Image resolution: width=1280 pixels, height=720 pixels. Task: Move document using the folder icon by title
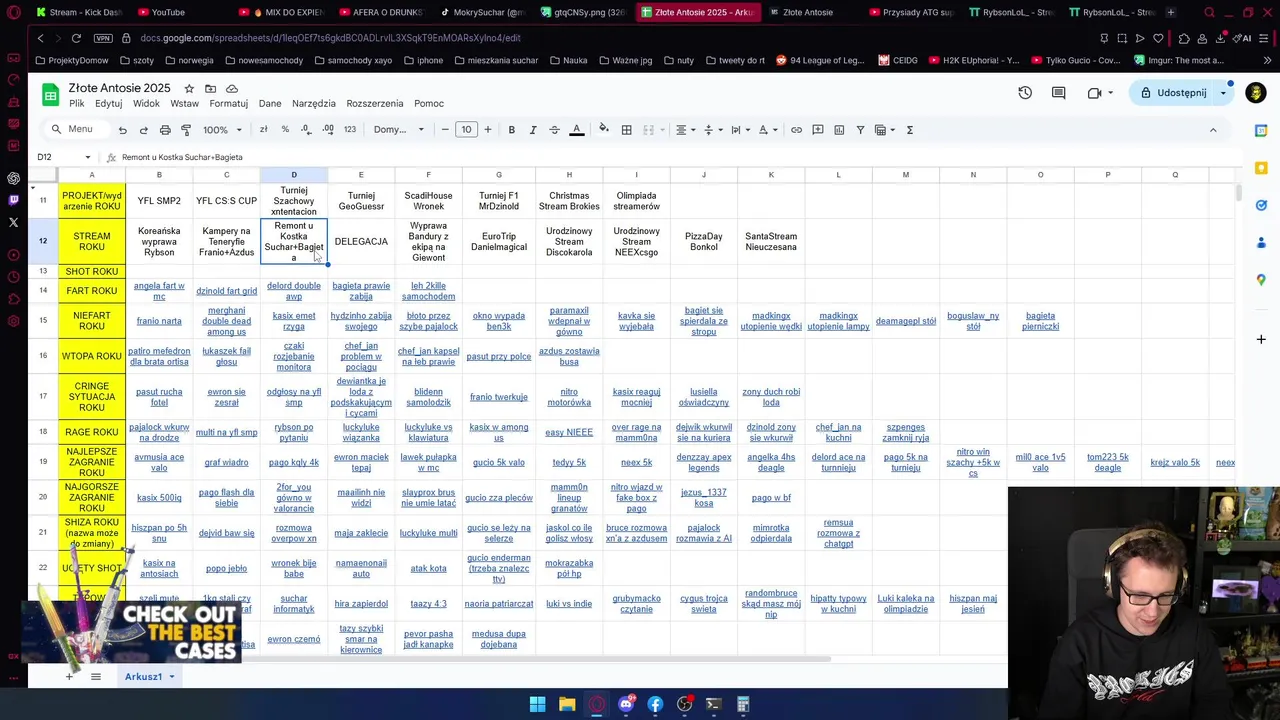210,88
